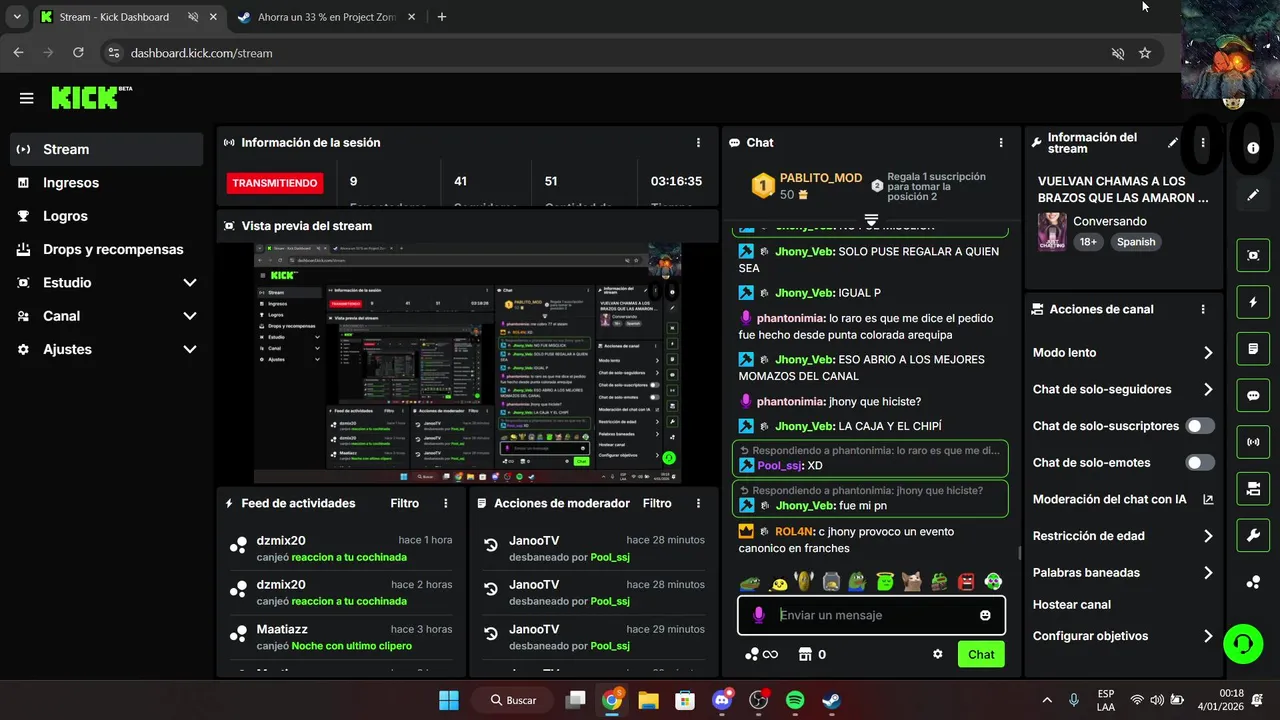Click Hostear canal
The image size is (1280, 720).
point(1071,605)
